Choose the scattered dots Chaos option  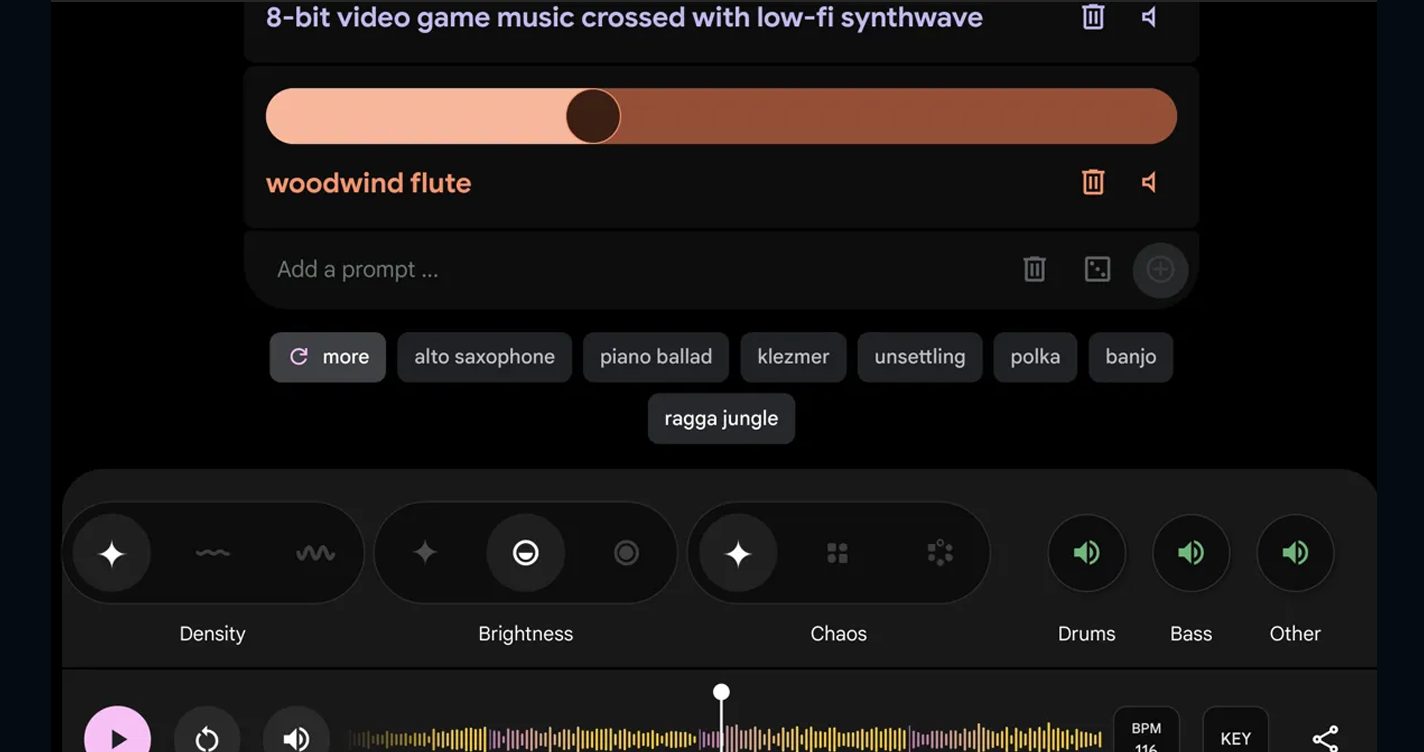(939, 553)
